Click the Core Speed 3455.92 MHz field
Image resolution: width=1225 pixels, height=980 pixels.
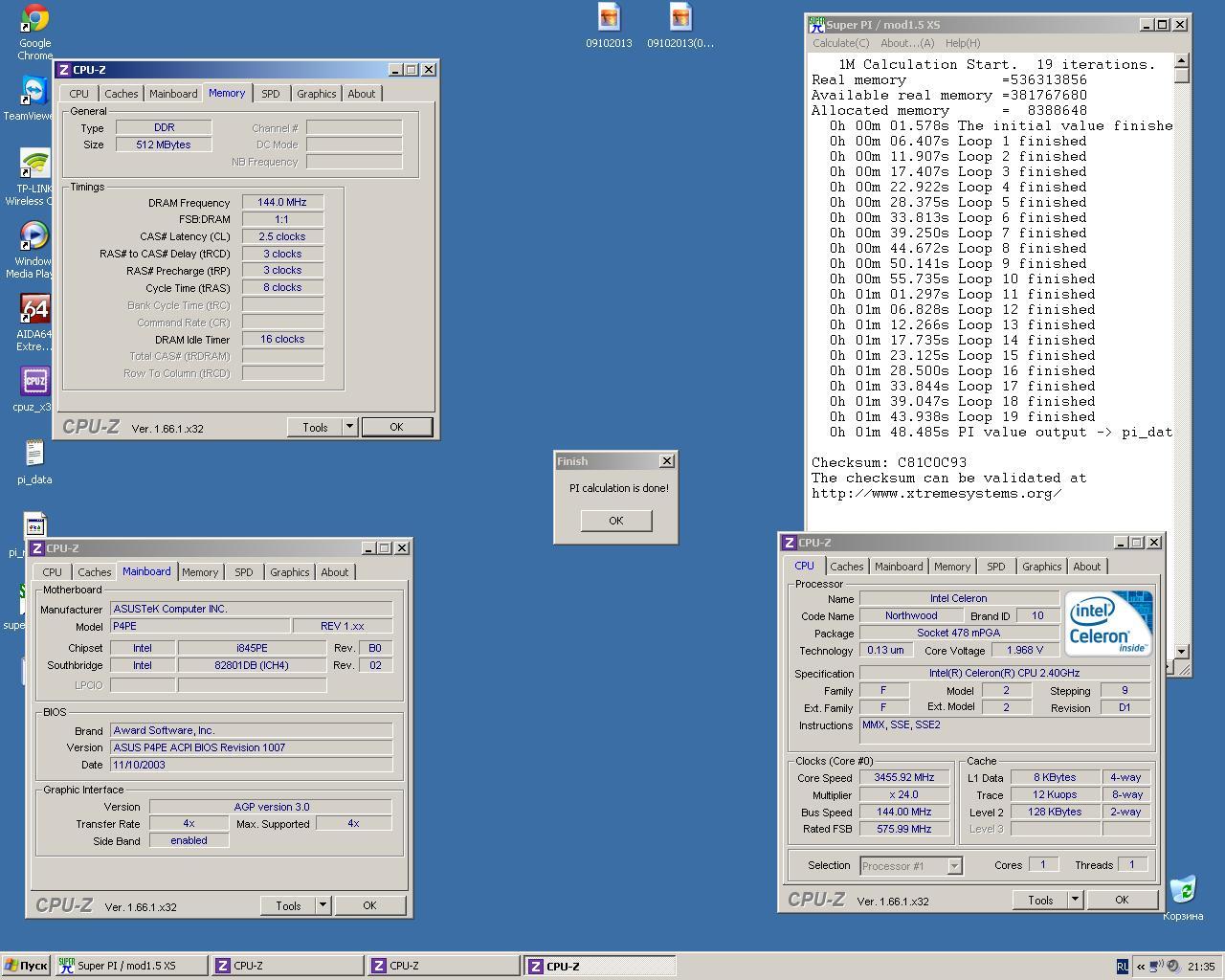coord(904,777)
